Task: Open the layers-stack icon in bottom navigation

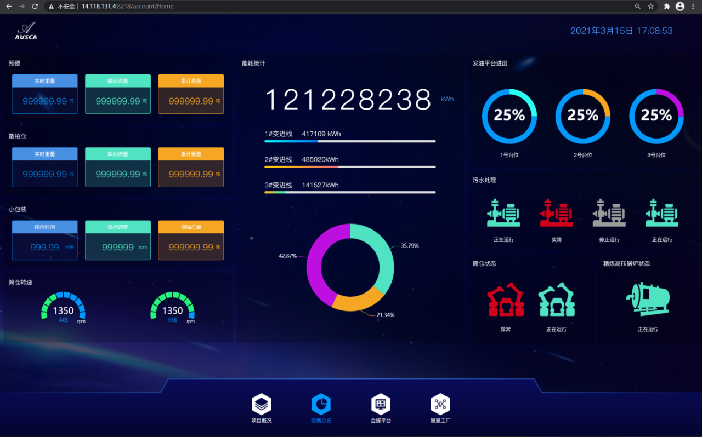Action: [261, 404]
